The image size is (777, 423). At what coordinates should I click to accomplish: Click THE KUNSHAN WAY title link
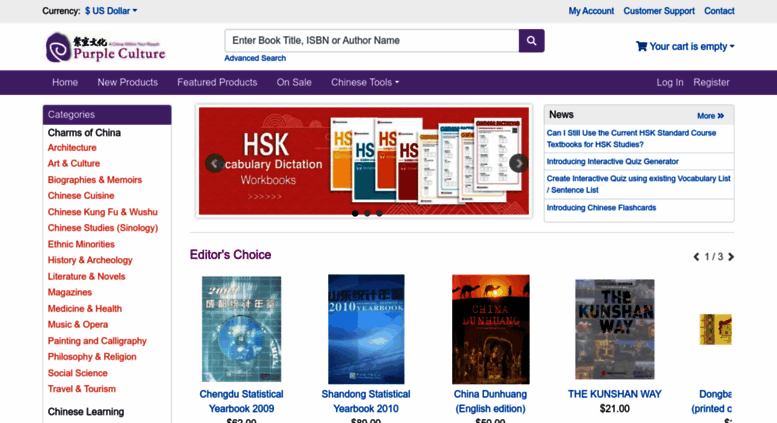pyautogui.click(x=614, y=394)
